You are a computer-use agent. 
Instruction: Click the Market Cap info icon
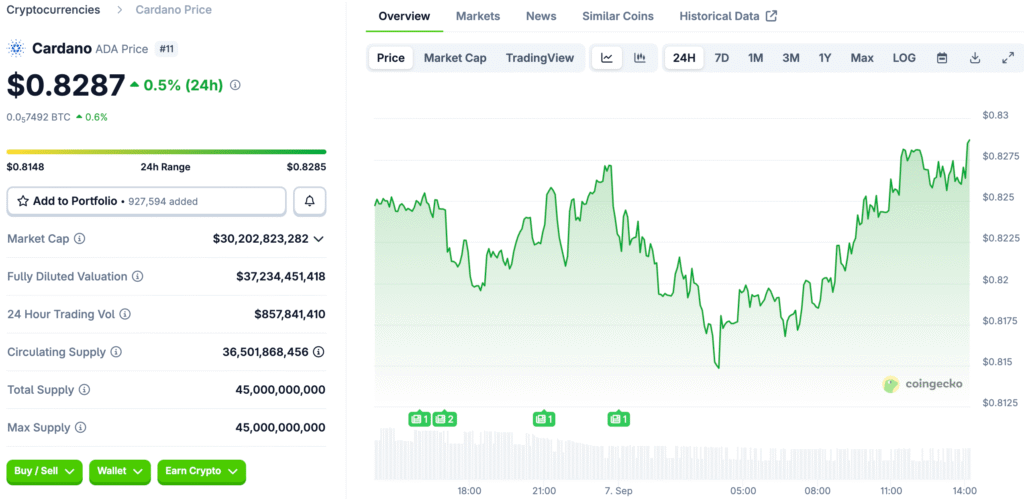(x=80, y=238)
